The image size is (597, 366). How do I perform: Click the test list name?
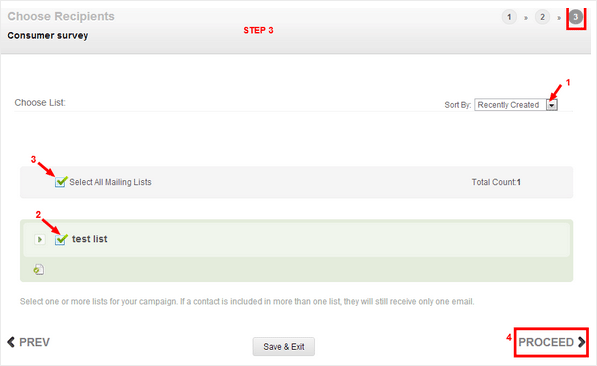tap(89, 239)
